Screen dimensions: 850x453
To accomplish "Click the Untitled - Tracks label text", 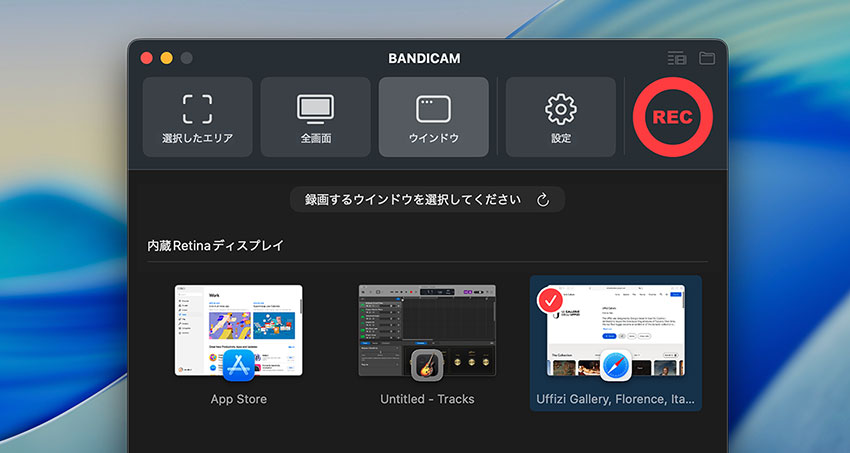I will pyautogui.click(x=427, y=399).
